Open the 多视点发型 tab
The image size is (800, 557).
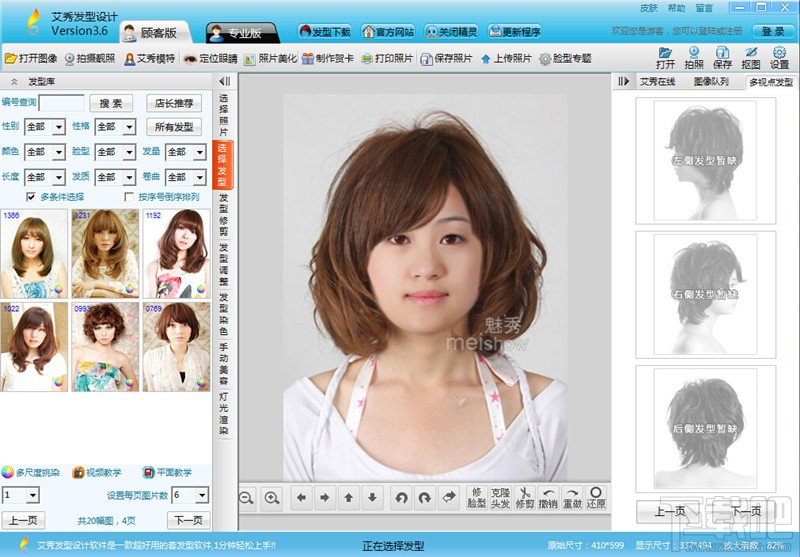coord(771,82)
